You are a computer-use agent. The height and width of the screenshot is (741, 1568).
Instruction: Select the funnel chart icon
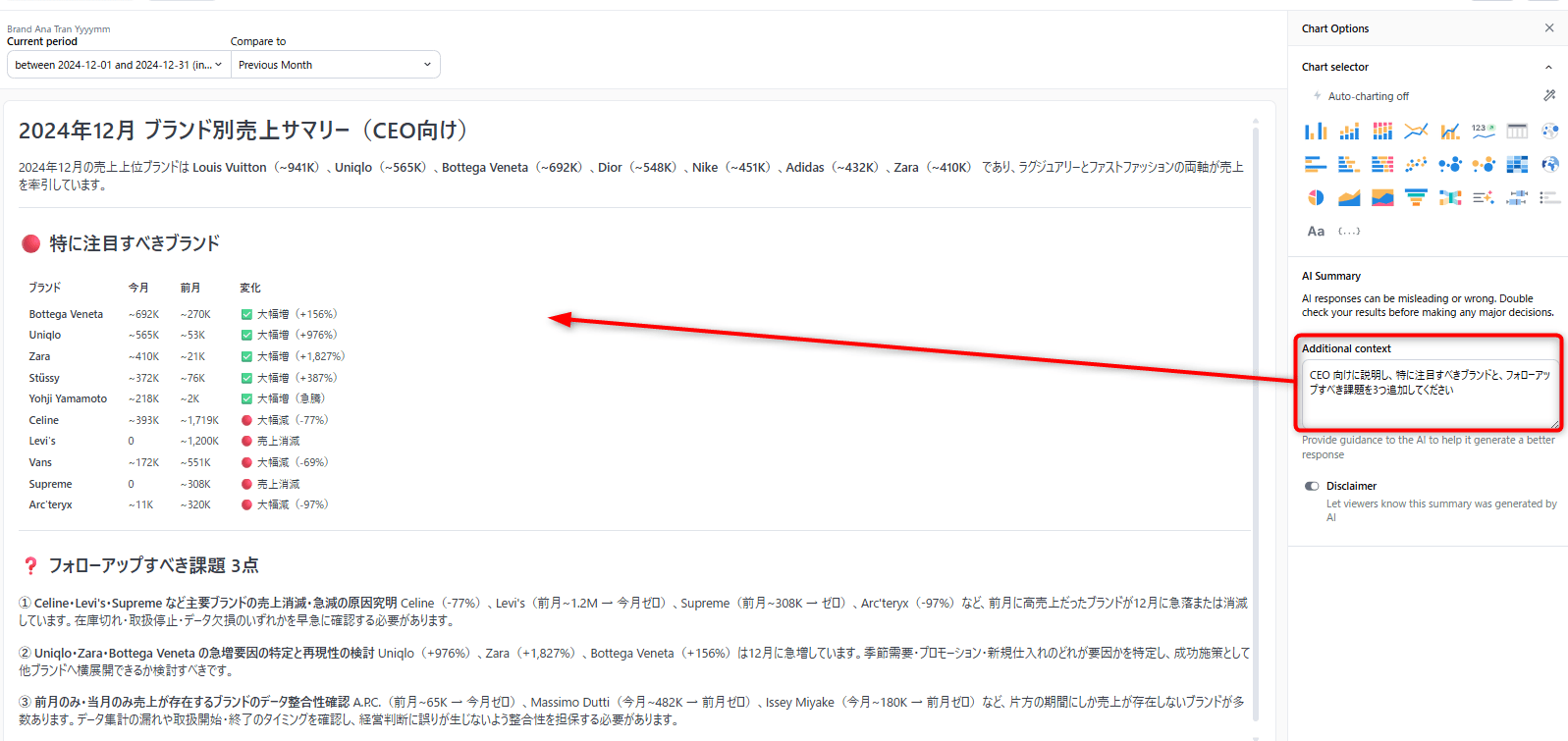tap(1416, 197)
